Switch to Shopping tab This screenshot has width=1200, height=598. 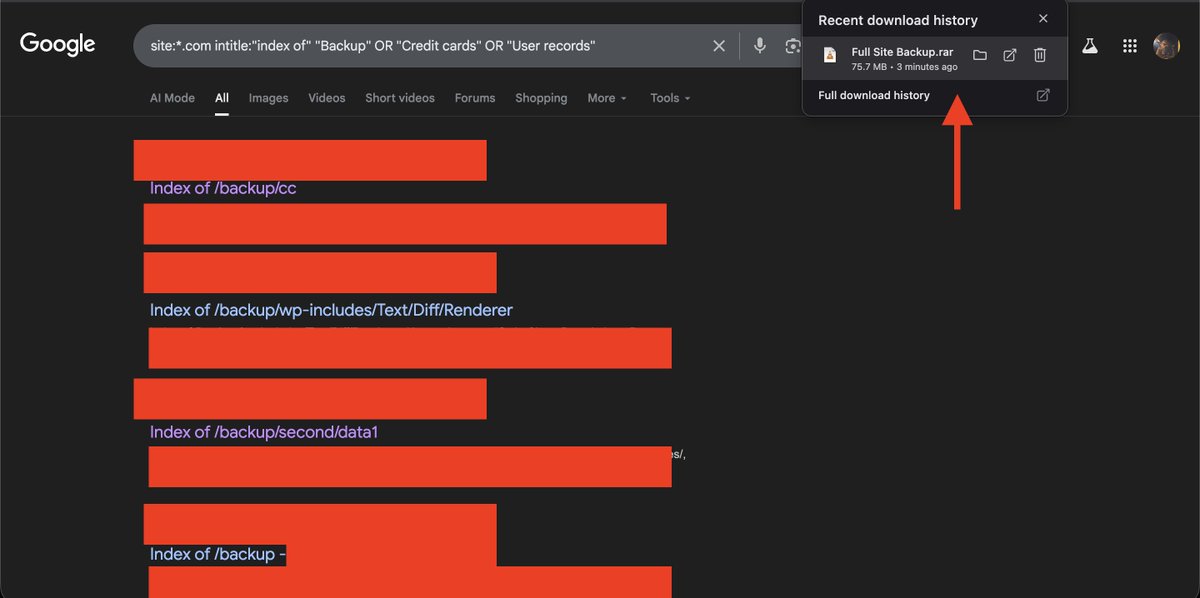541,98
